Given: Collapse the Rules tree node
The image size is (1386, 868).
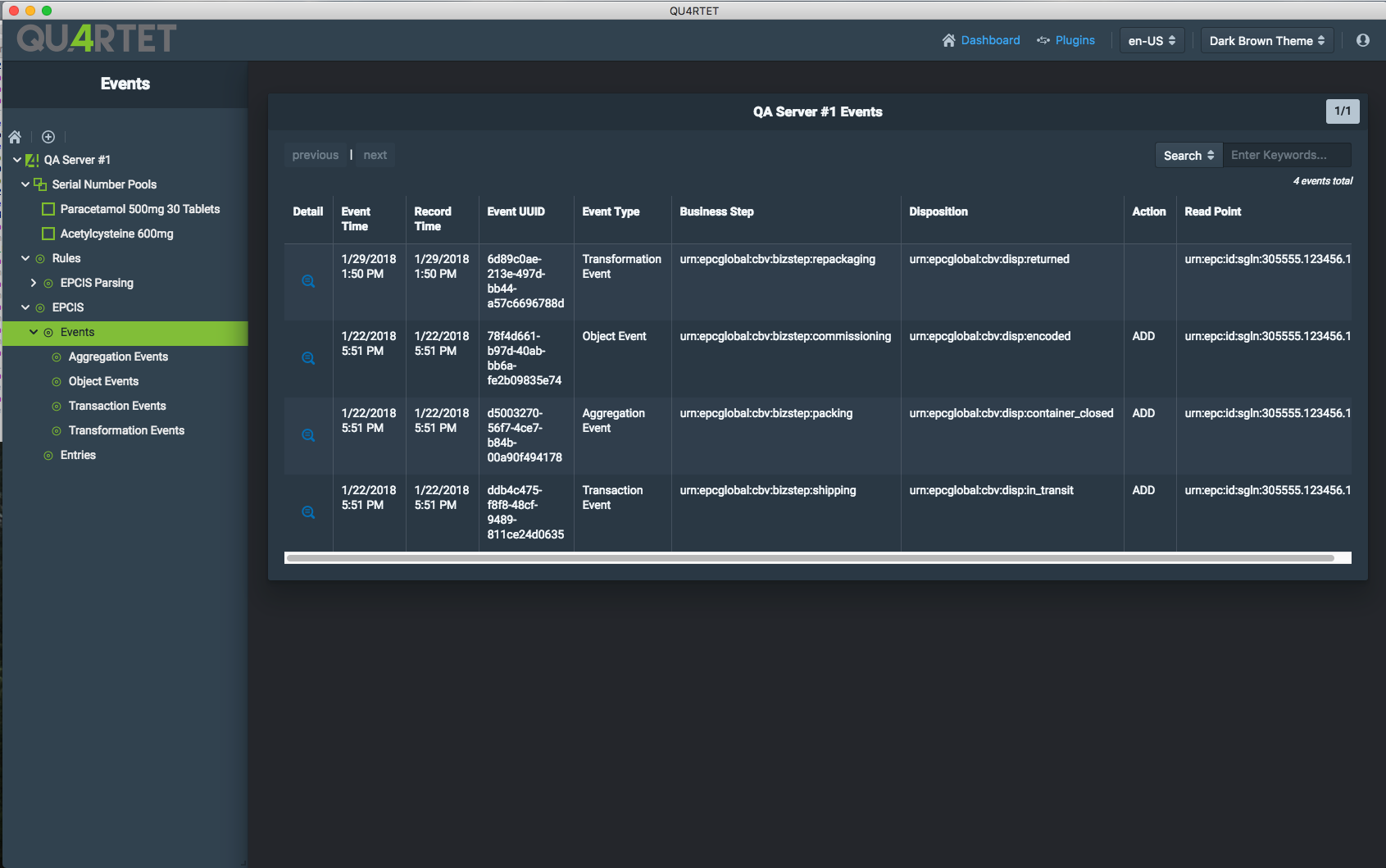Looking at the screenshot, I should (25, 258).
